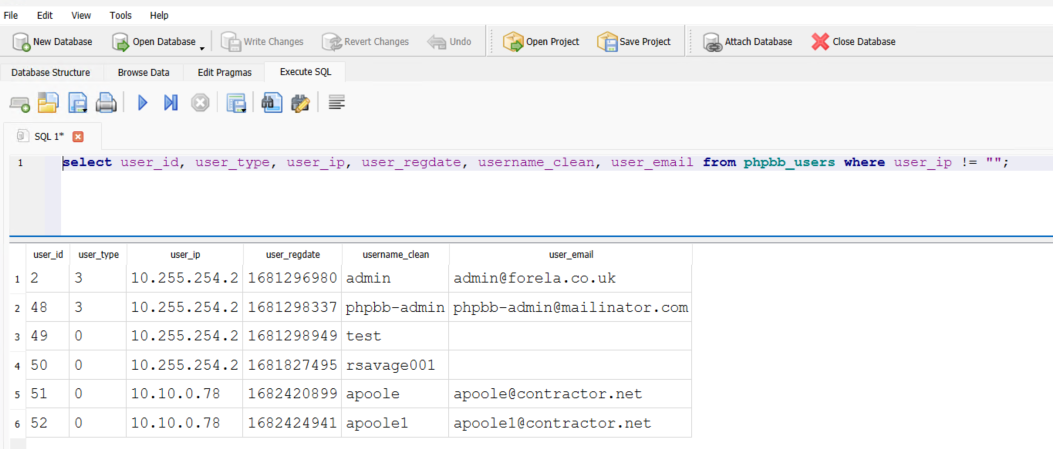
Task: Click user_regdate column header
Action: 293,255
